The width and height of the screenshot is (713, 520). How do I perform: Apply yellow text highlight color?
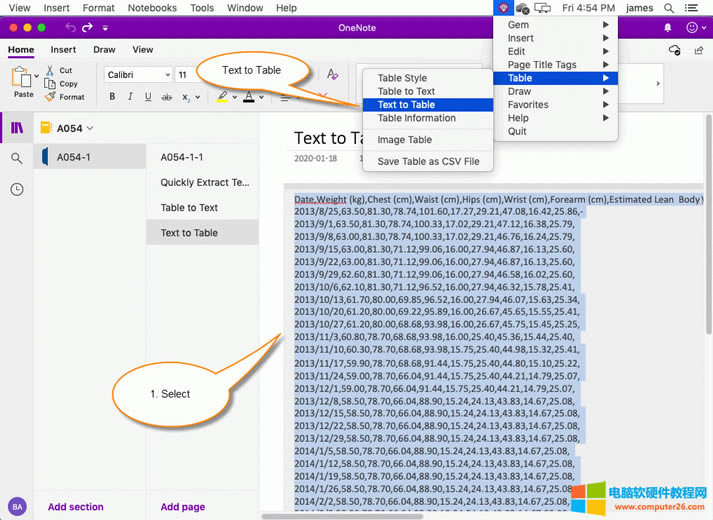[x=222, y=96]
